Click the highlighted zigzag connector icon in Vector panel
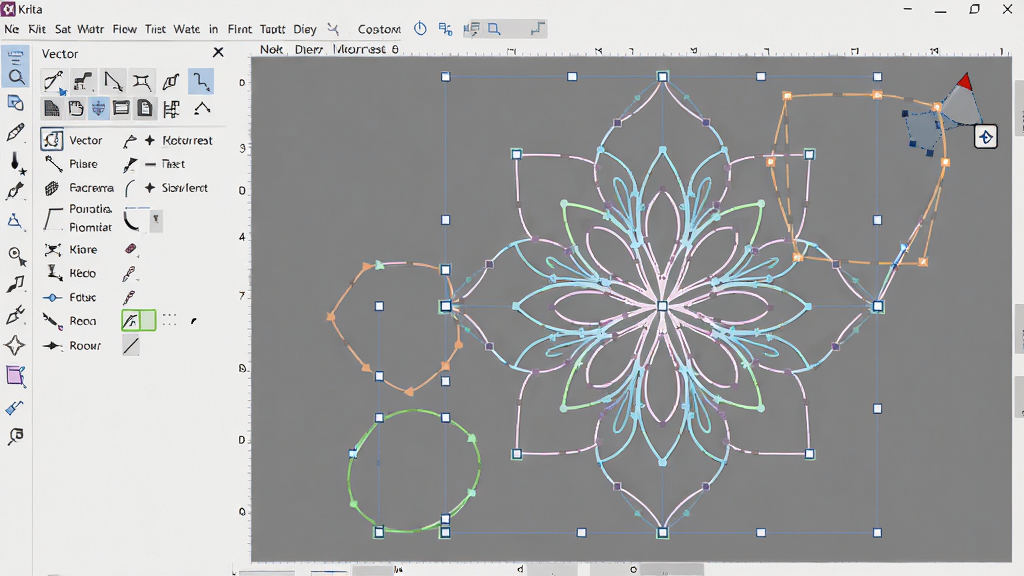This screenshot has height=576, width=1024. point(201,82)
